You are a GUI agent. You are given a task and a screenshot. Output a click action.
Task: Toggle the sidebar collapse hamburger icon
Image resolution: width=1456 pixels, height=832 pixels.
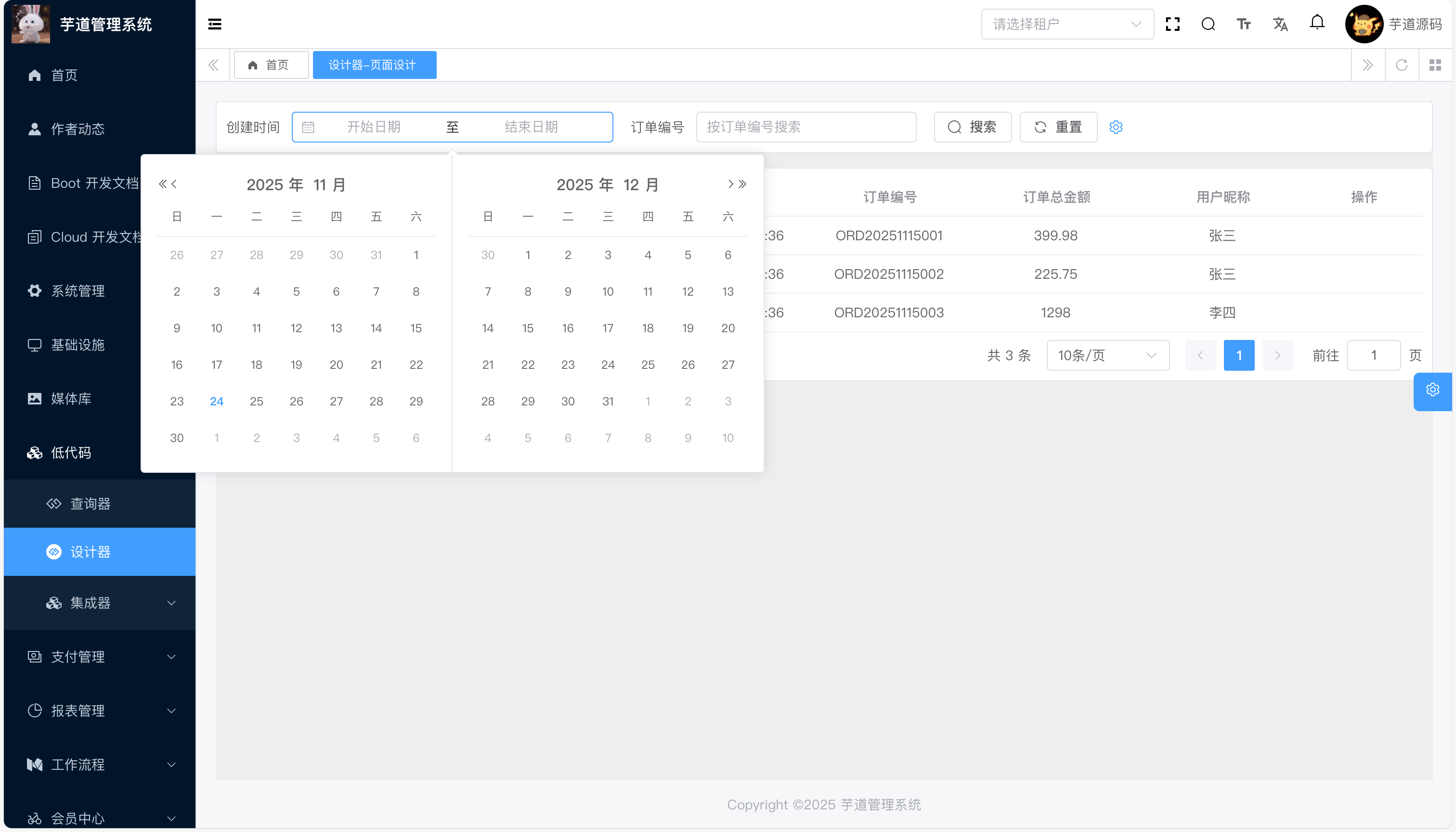[214, 24]
